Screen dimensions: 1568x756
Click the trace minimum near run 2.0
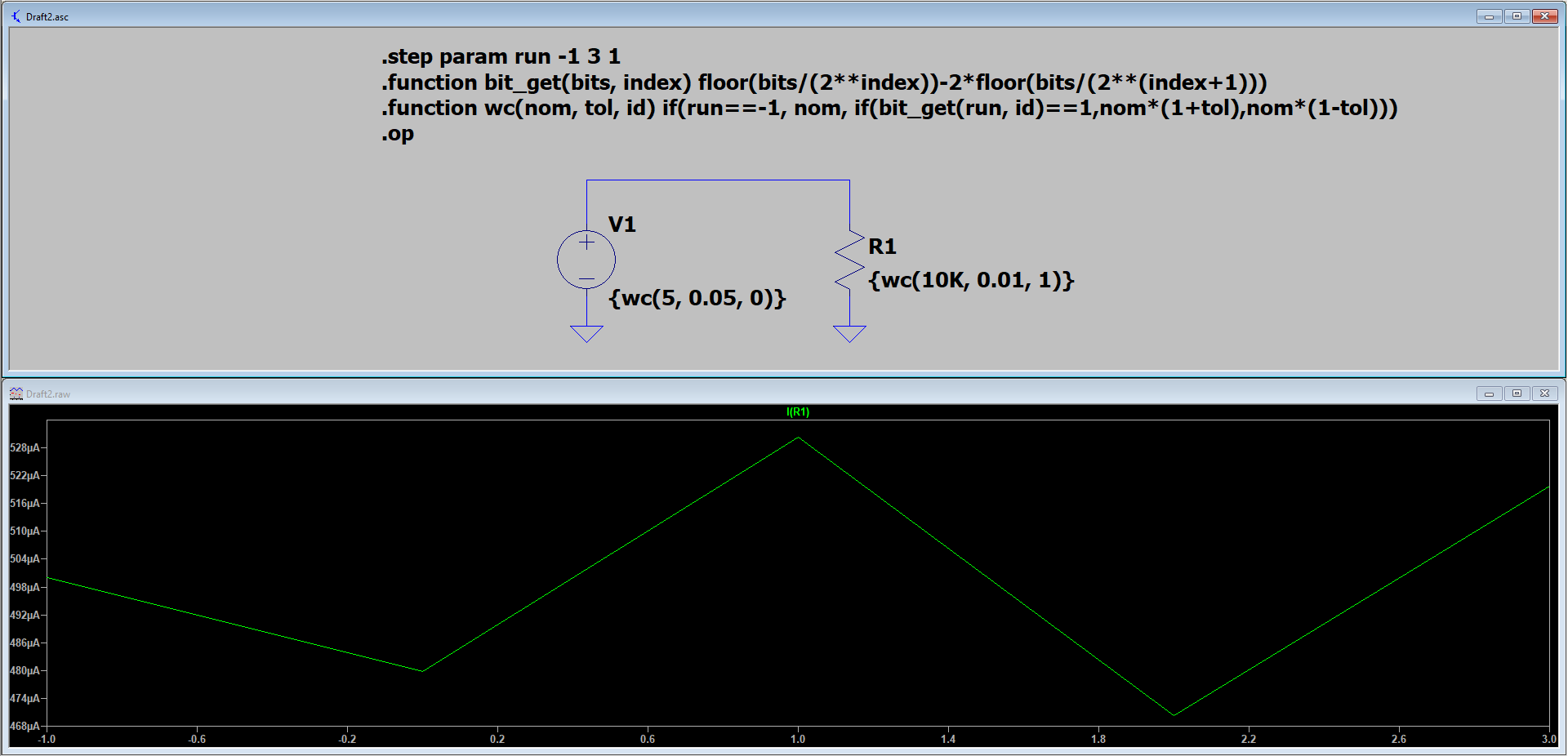1174,715
